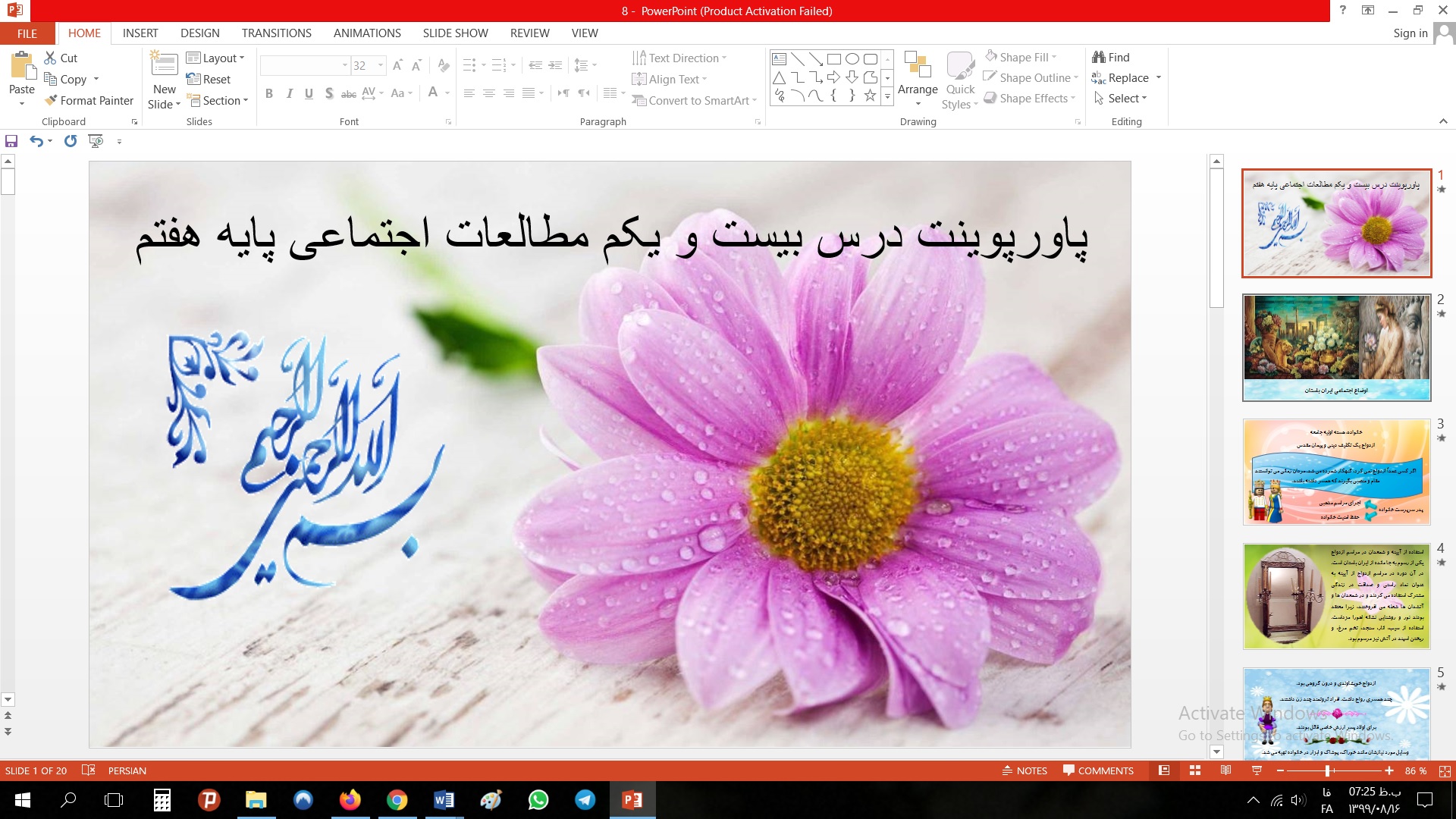This screenshot has height=819, width=1456.
Task: Open the font size dropdown
Action: coord(381,65)
